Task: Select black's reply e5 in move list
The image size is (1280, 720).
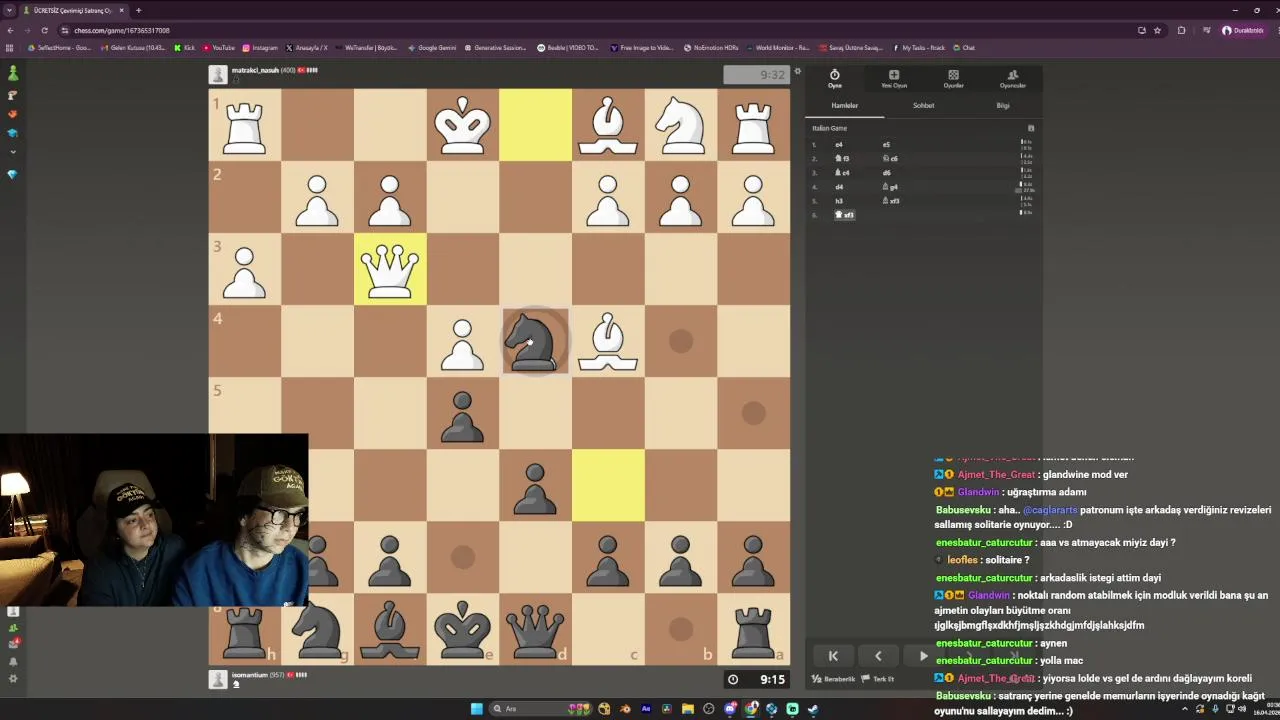Action: coord(886,145)
